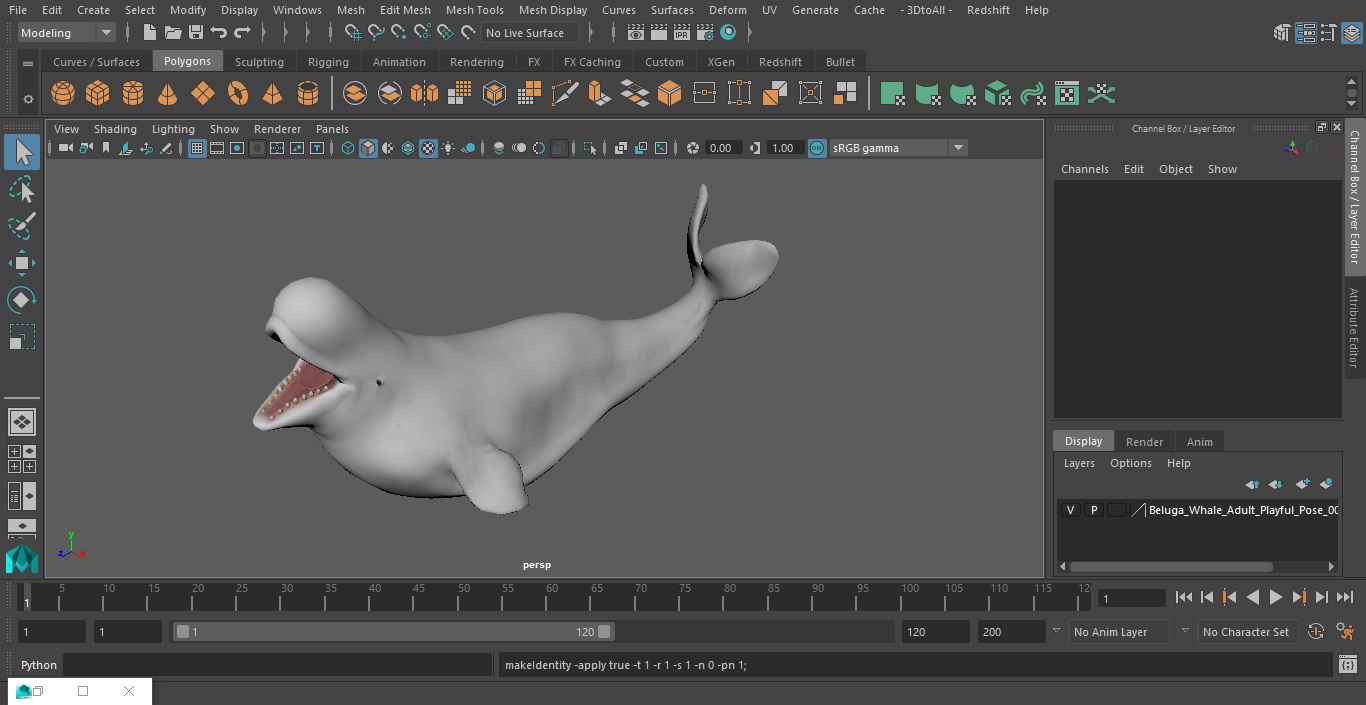Screen dimensions: 1366x705
Task: Open the File menu
Action: pyautogui.click(x=18, y=10)
